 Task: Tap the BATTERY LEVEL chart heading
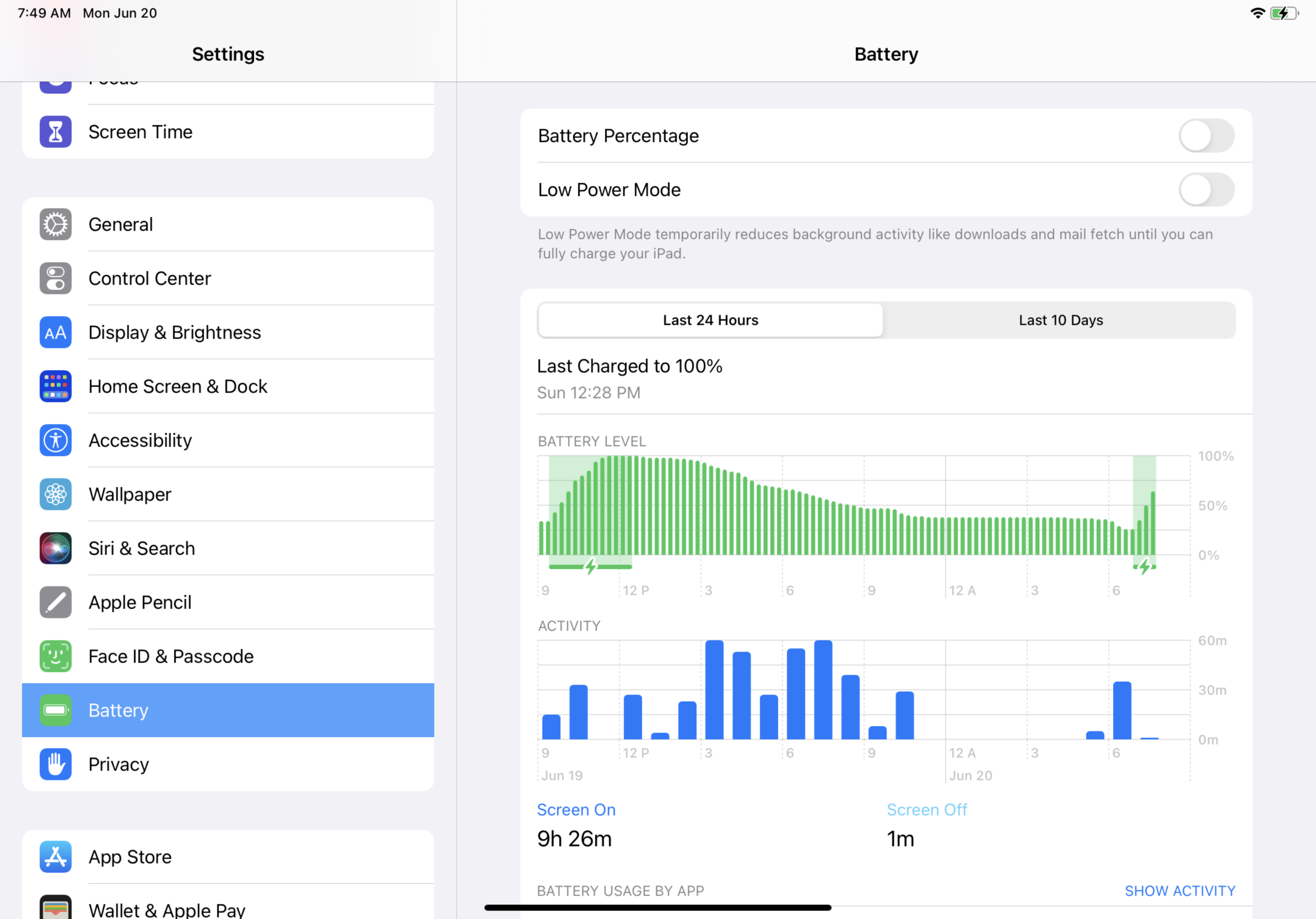pyautogui.click(x=592, y=441)
